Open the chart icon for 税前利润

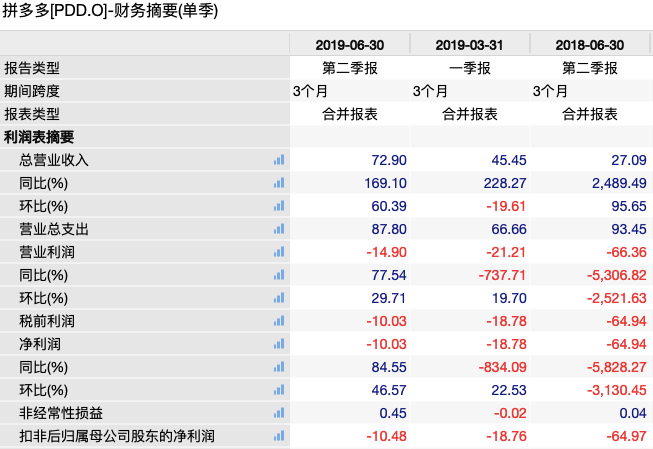coord(279,321)
